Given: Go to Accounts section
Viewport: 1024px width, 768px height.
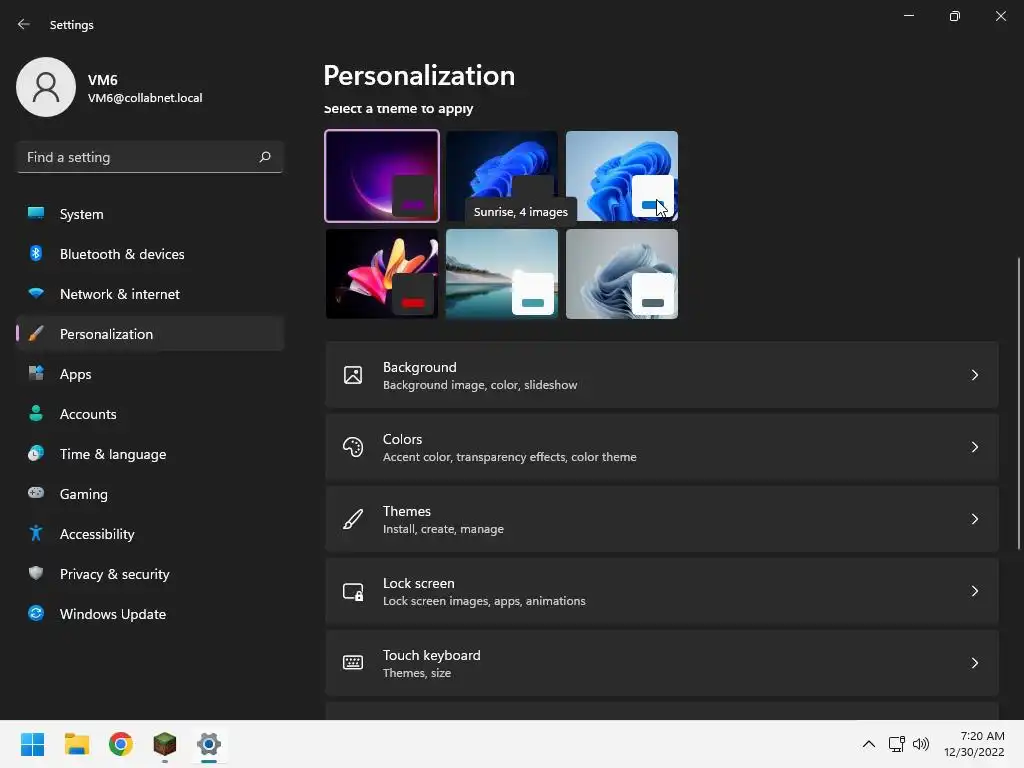Looking at the screenshot, I should [150, 413].
